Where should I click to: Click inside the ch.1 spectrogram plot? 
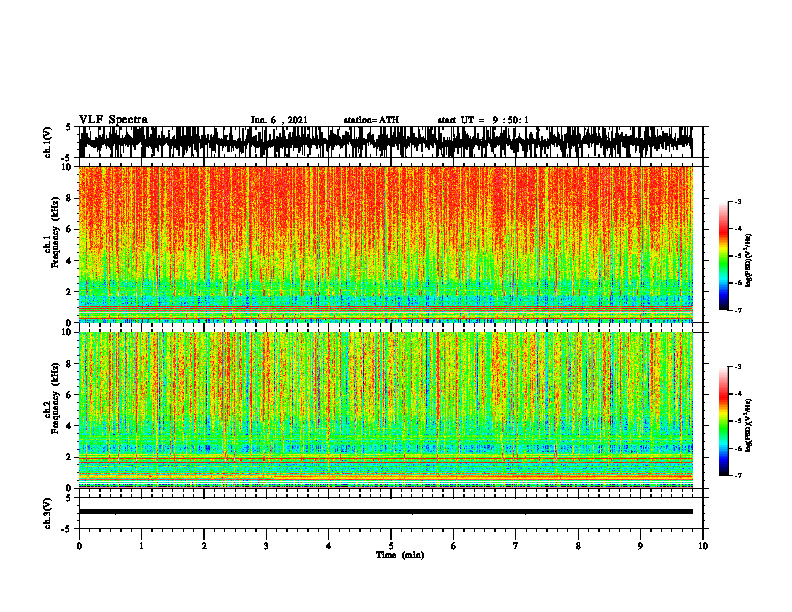[x=385, y=244]
